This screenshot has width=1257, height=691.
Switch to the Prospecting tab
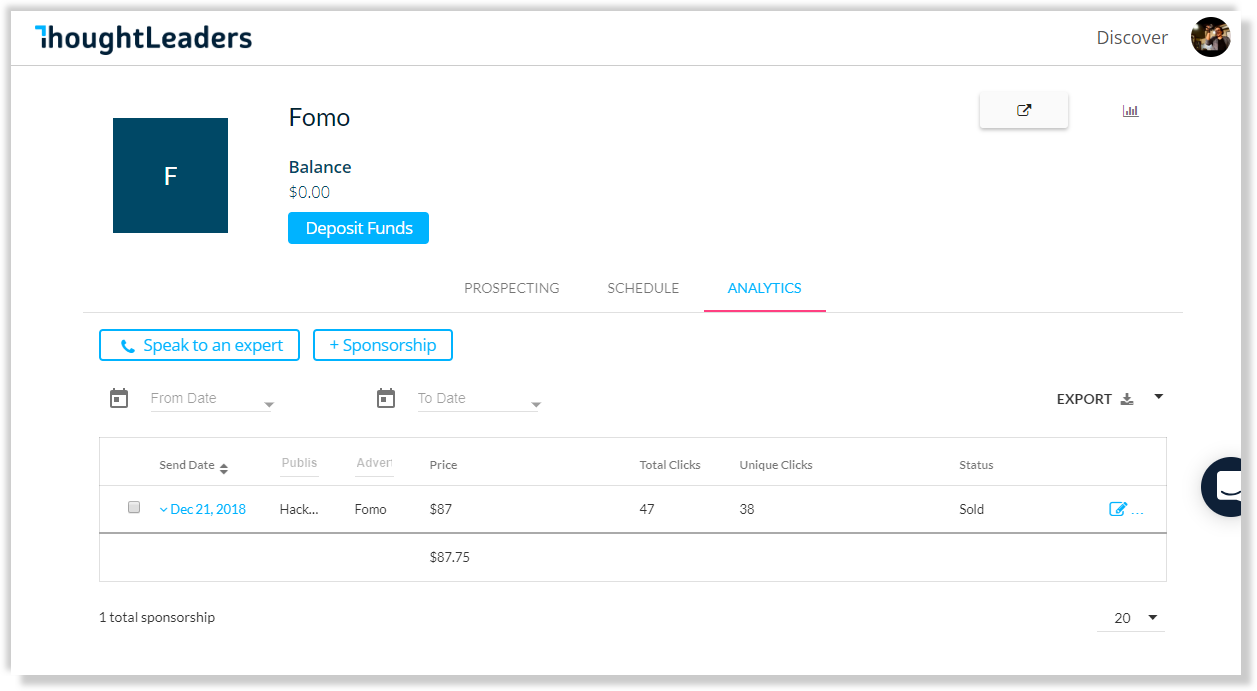coord(512,288)
